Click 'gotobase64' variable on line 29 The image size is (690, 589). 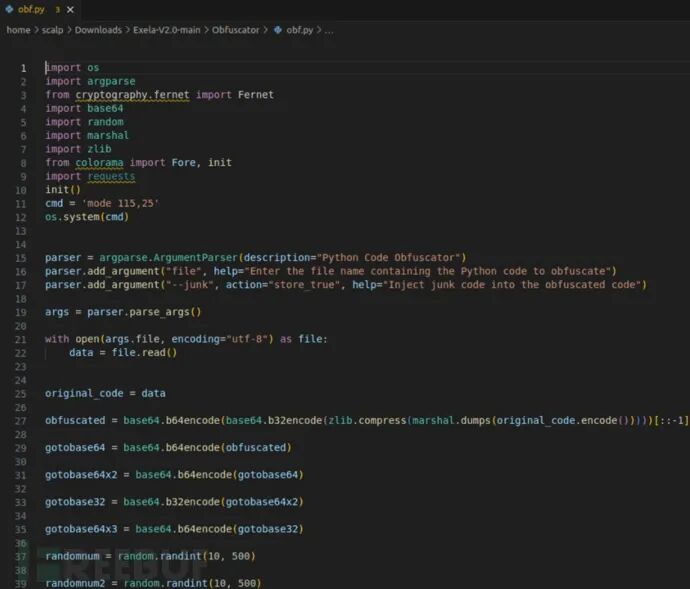(75, 448)
